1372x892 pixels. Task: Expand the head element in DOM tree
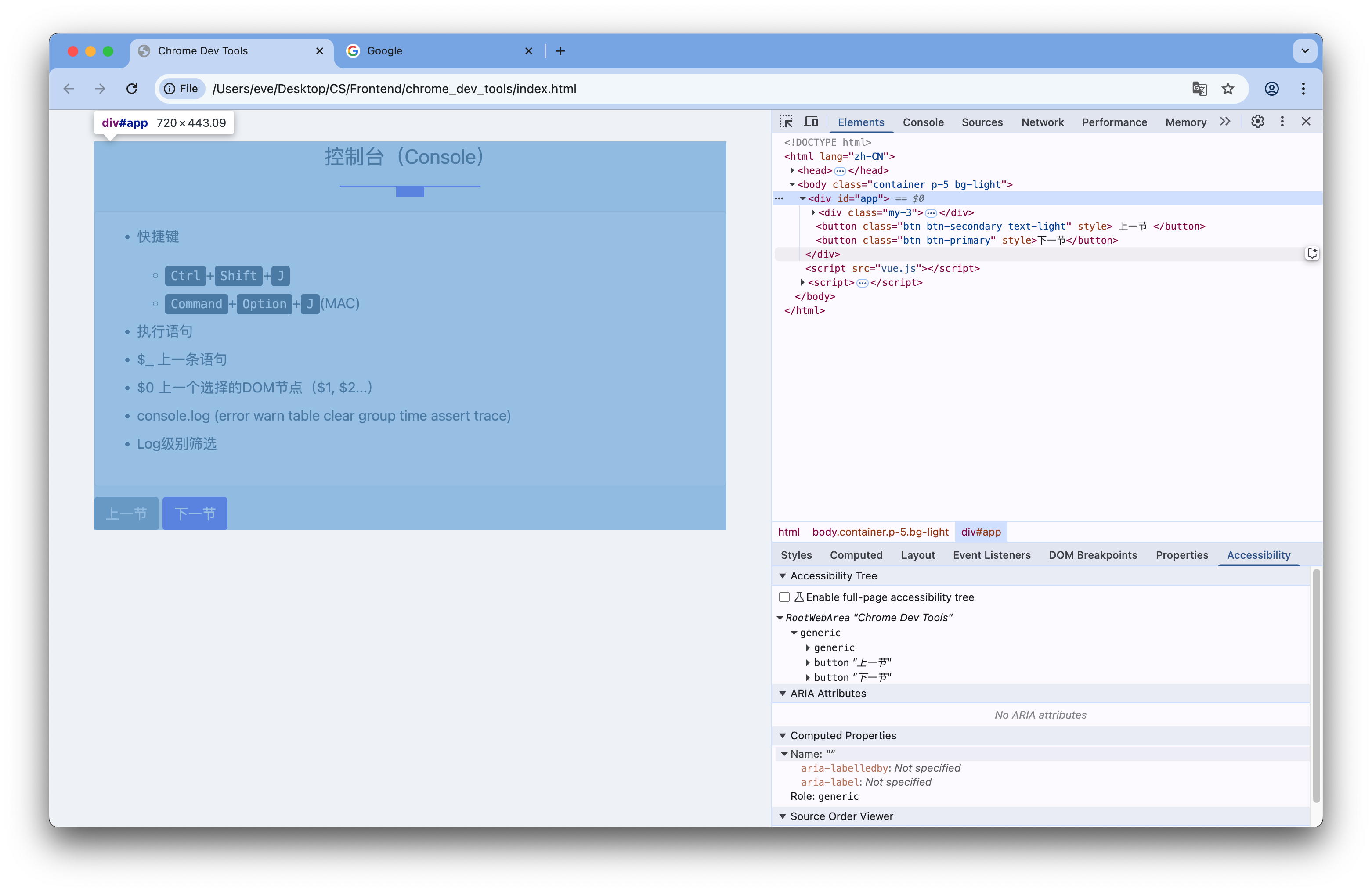click(792, 170)
